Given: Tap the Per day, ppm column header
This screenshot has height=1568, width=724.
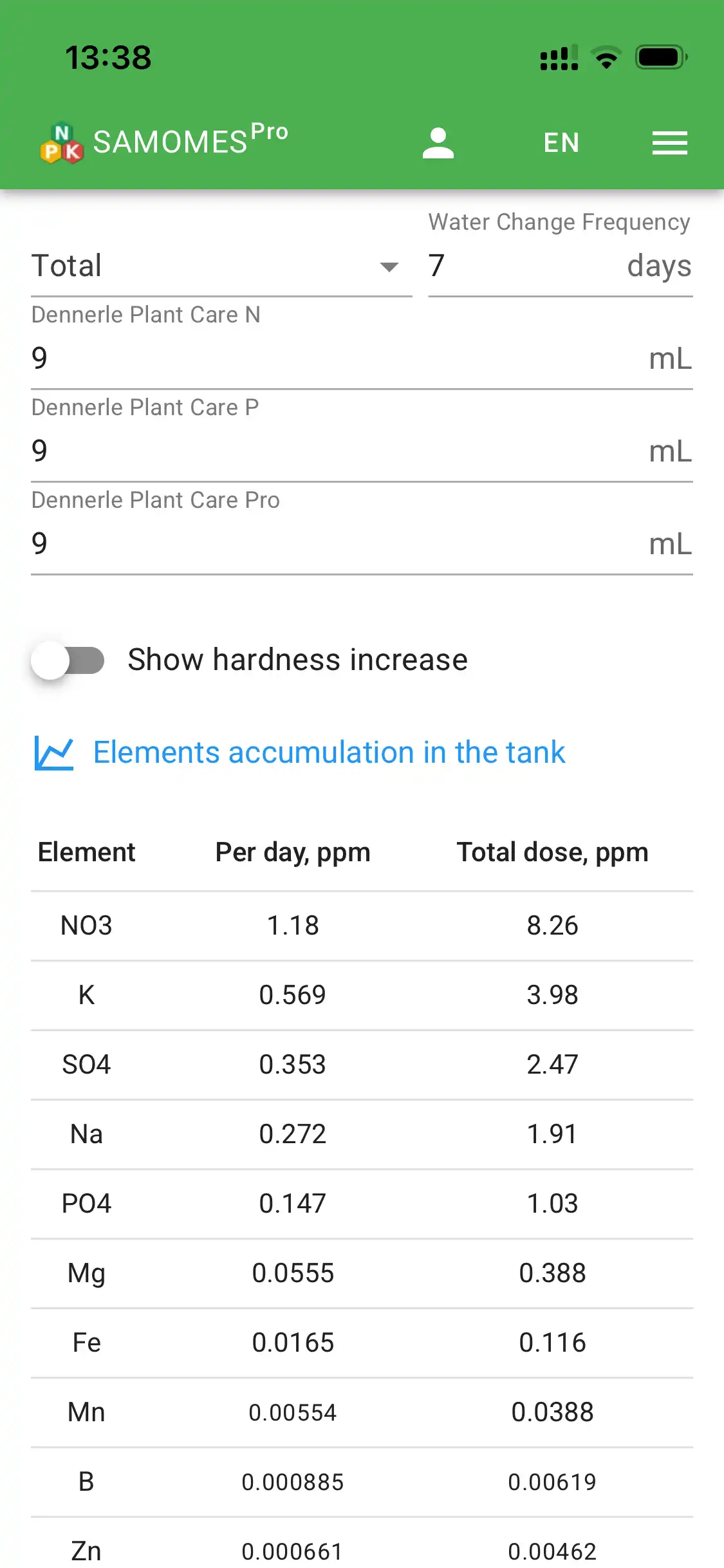Looking at the screenshot, I should click(293, 852).
